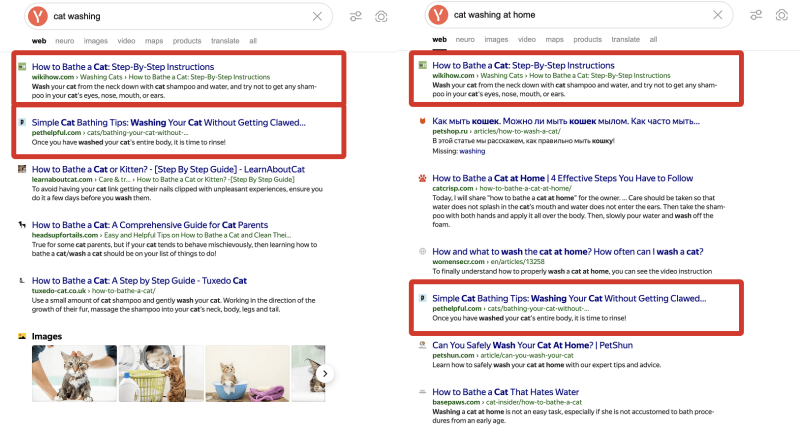Open search settings next to 'cat washing' bar
The image size is (800, 434).
[x=356, y=17]
